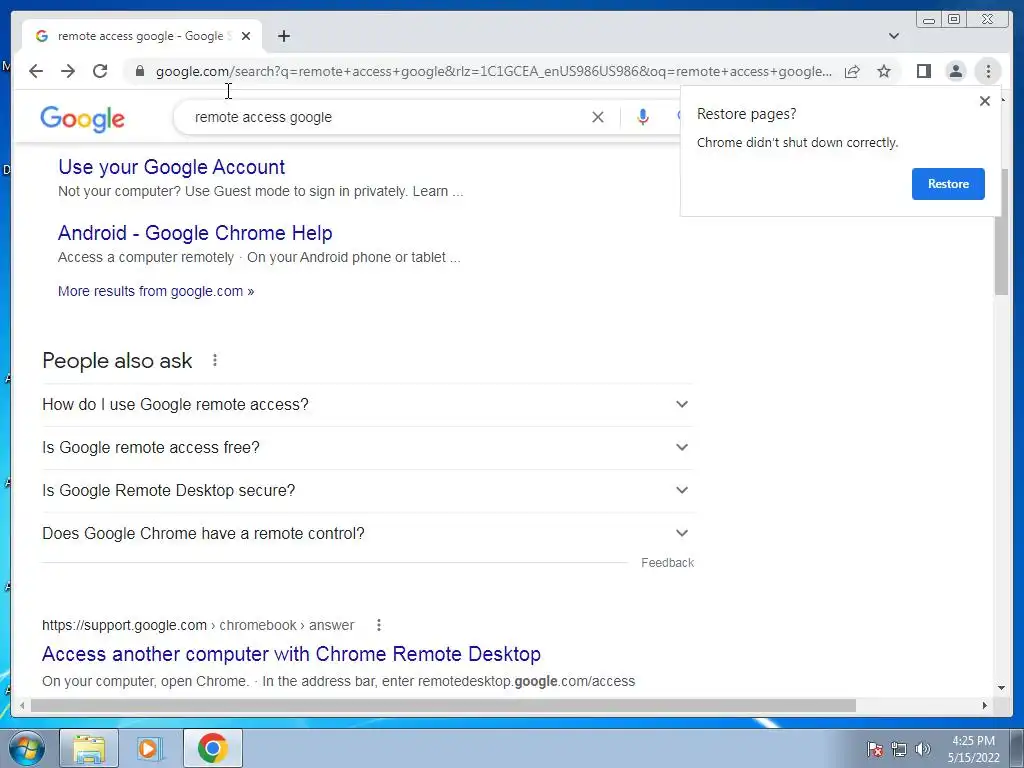
Task: Bookmark this page with the star
Action: tap(884, 71)
